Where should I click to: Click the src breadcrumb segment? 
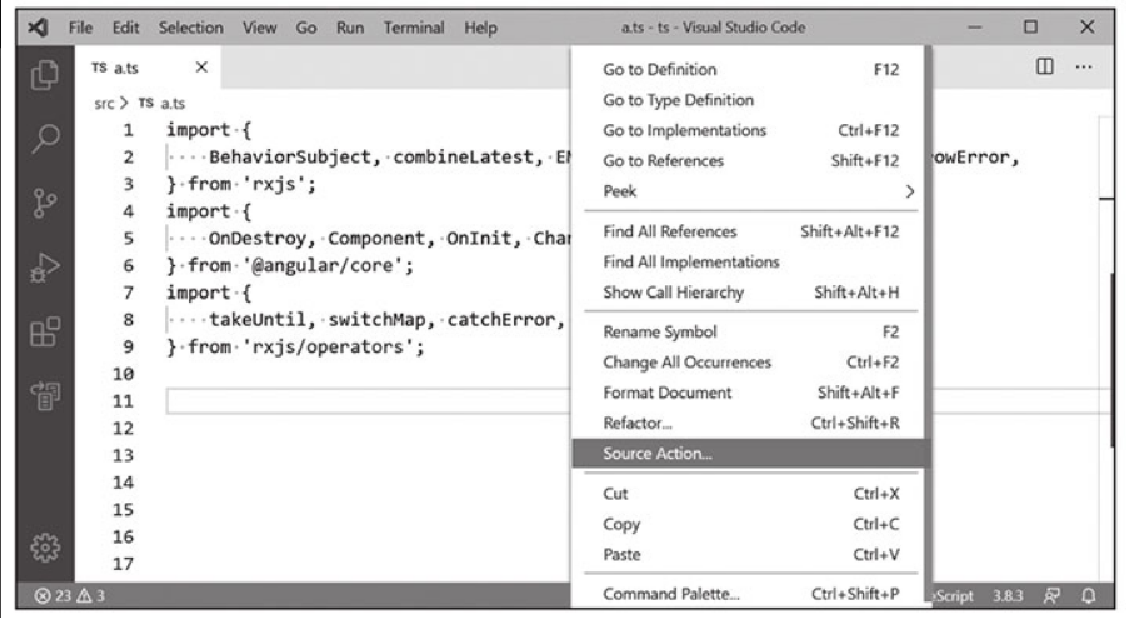(x=104, y=103)
